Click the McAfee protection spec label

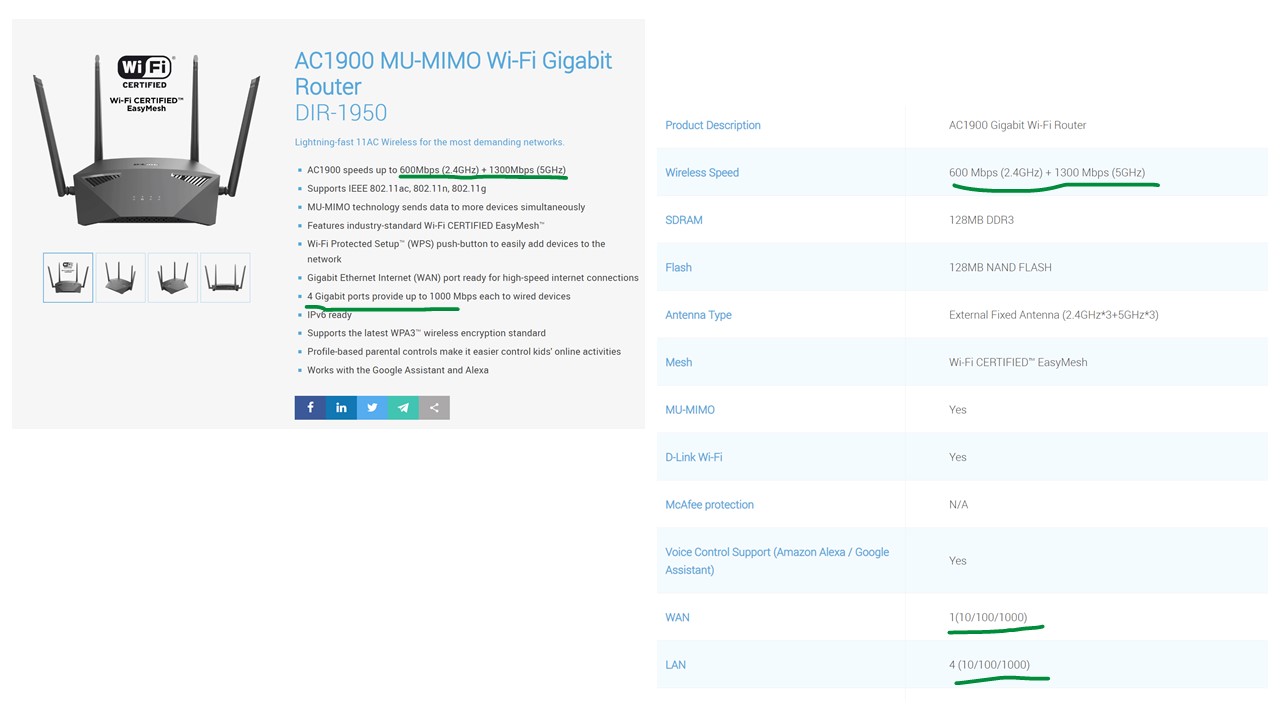(709, 505)
